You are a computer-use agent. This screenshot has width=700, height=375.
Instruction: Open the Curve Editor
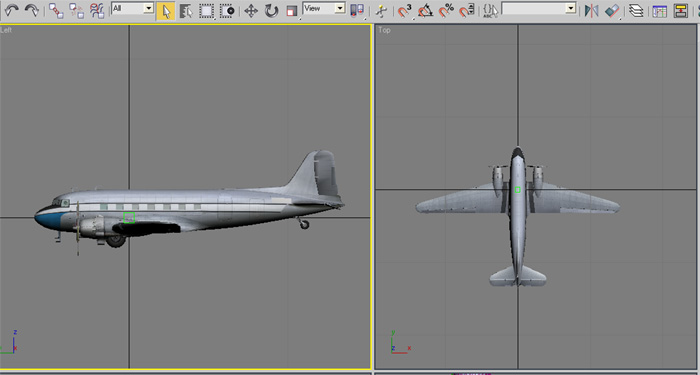pyautogui.click(x=659, y=11)
